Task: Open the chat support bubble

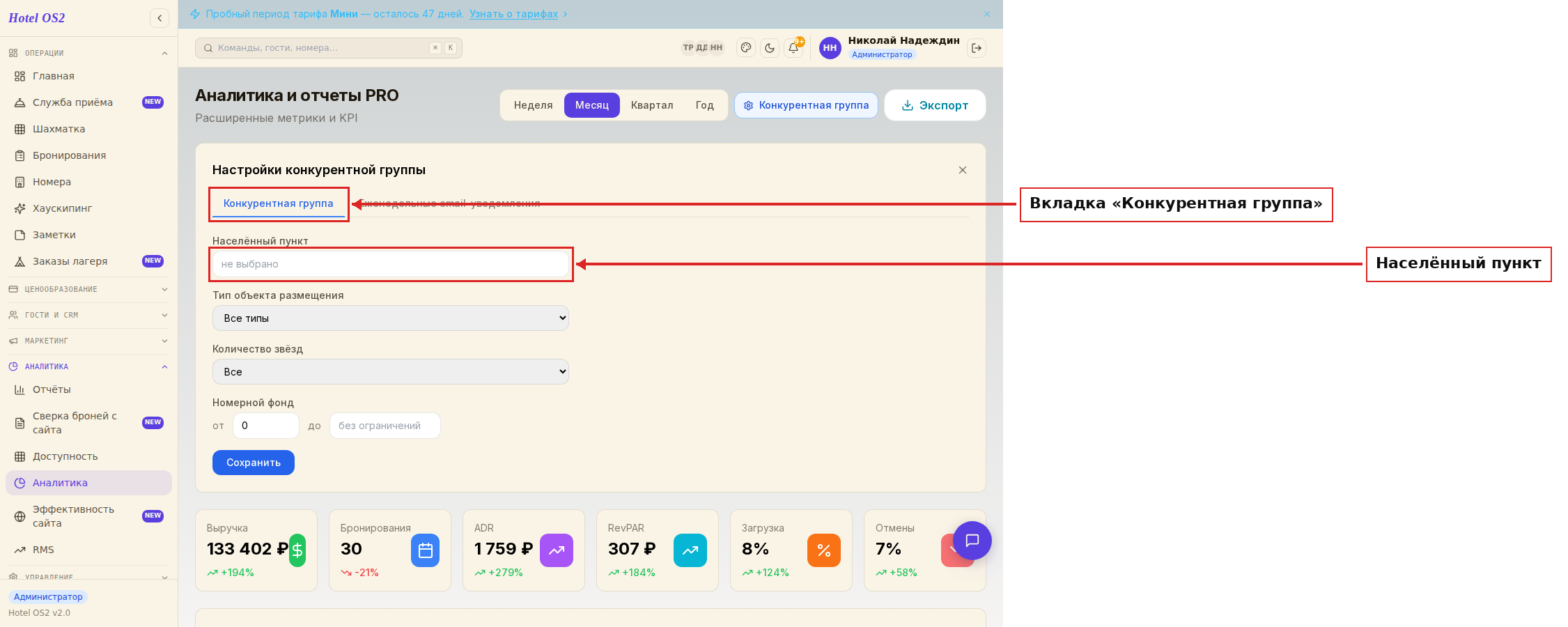Action: click(972, 541)
